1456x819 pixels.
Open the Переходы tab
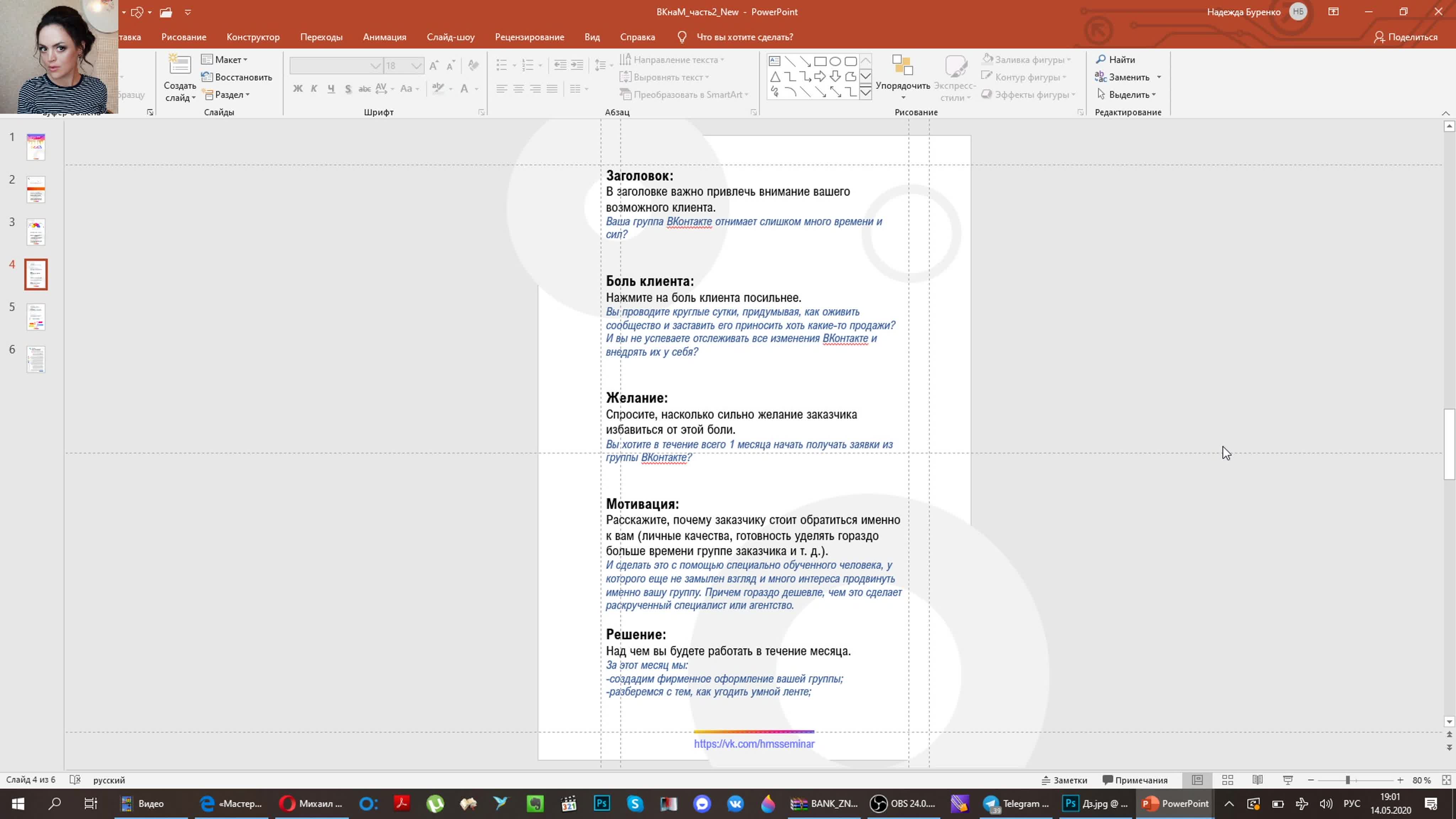321,37
